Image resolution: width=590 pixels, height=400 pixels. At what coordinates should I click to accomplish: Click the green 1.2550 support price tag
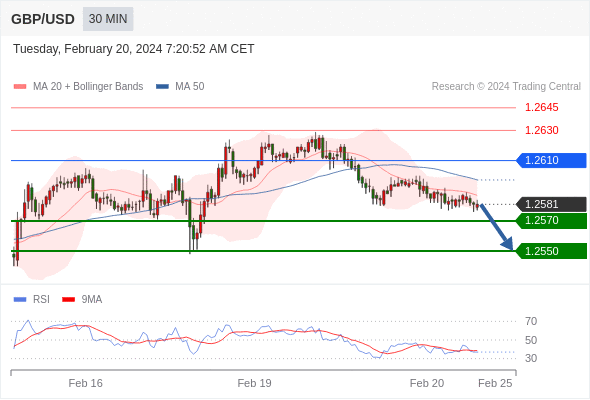pos(551,251)
